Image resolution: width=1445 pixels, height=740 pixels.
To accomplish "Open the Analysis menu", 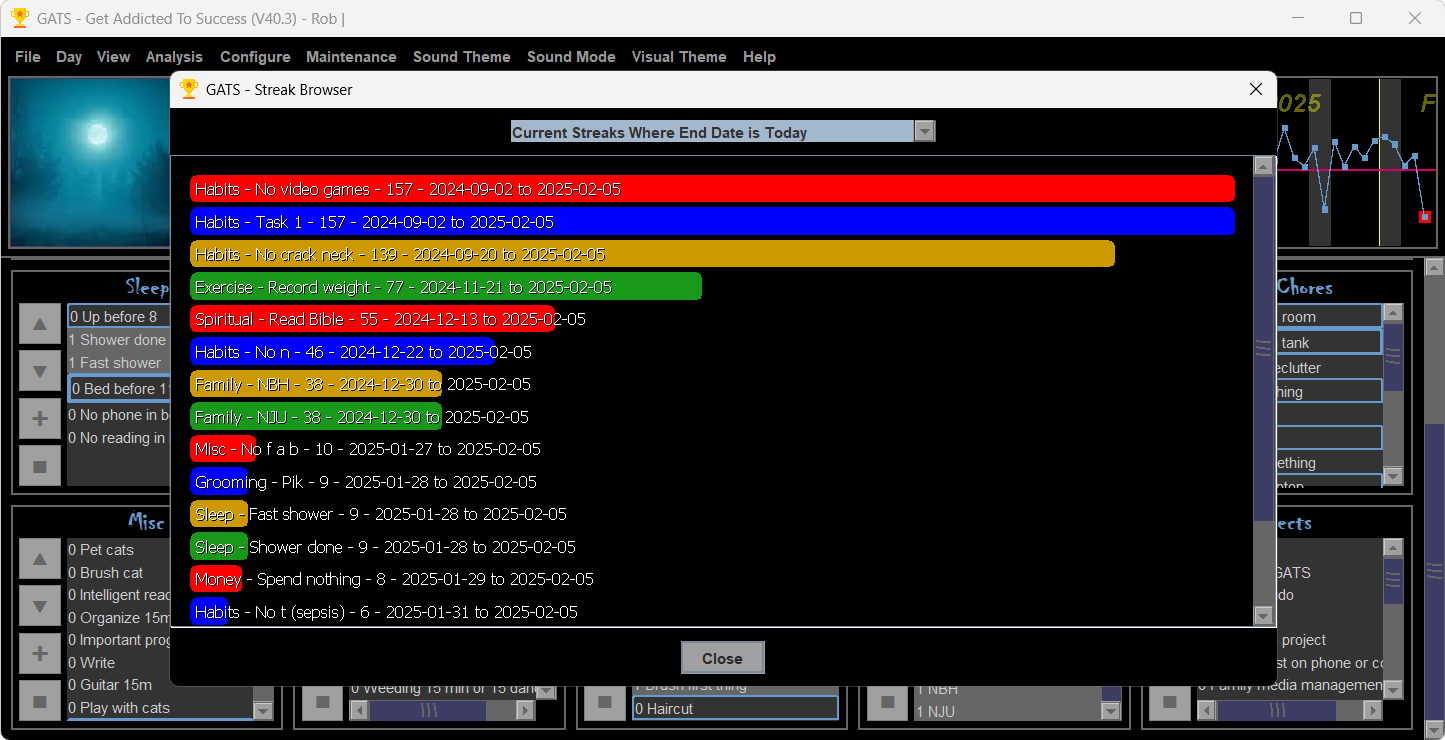I will pos(174,57).
